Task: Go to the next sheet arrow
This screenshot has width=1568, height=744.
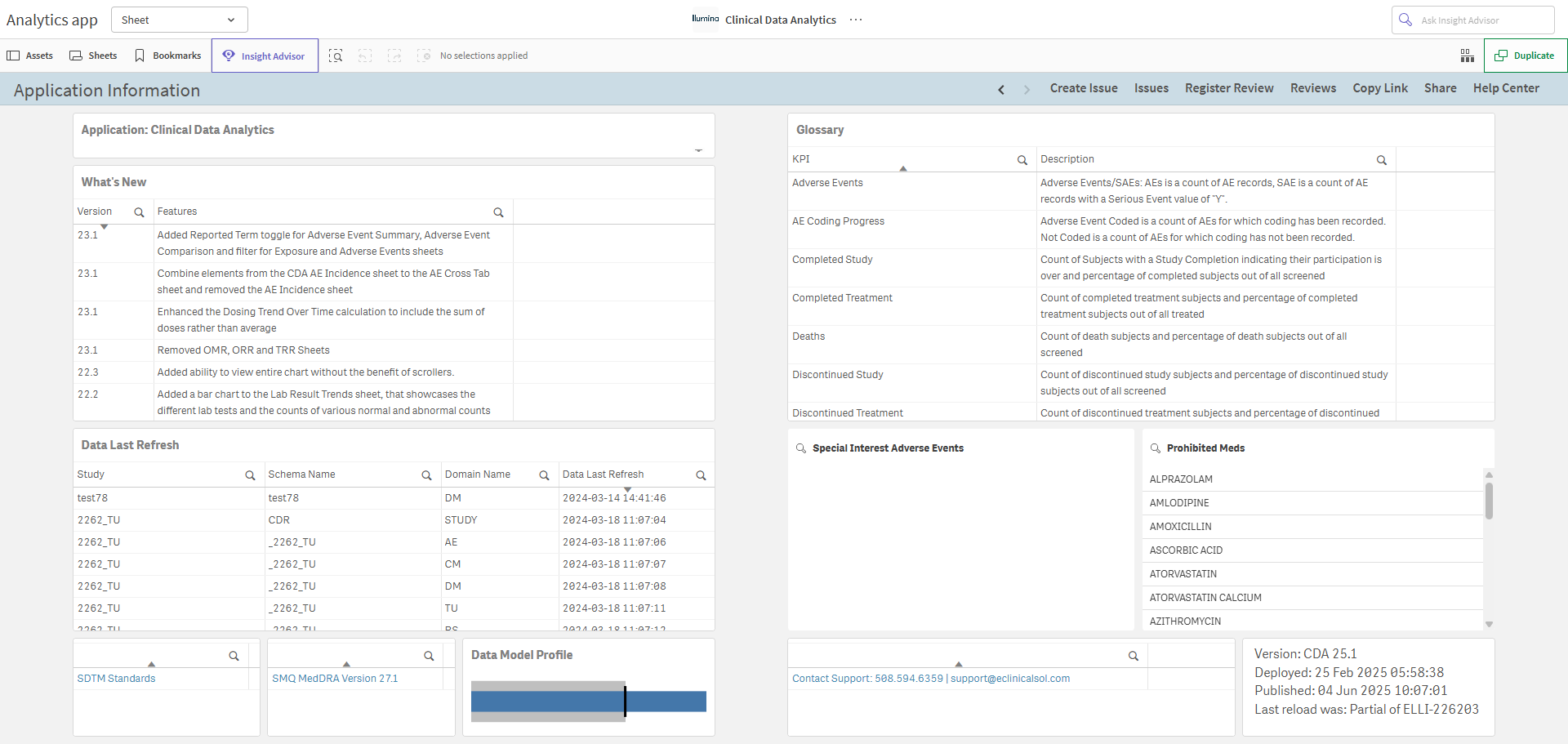Action: click(x=1027, y=89)
